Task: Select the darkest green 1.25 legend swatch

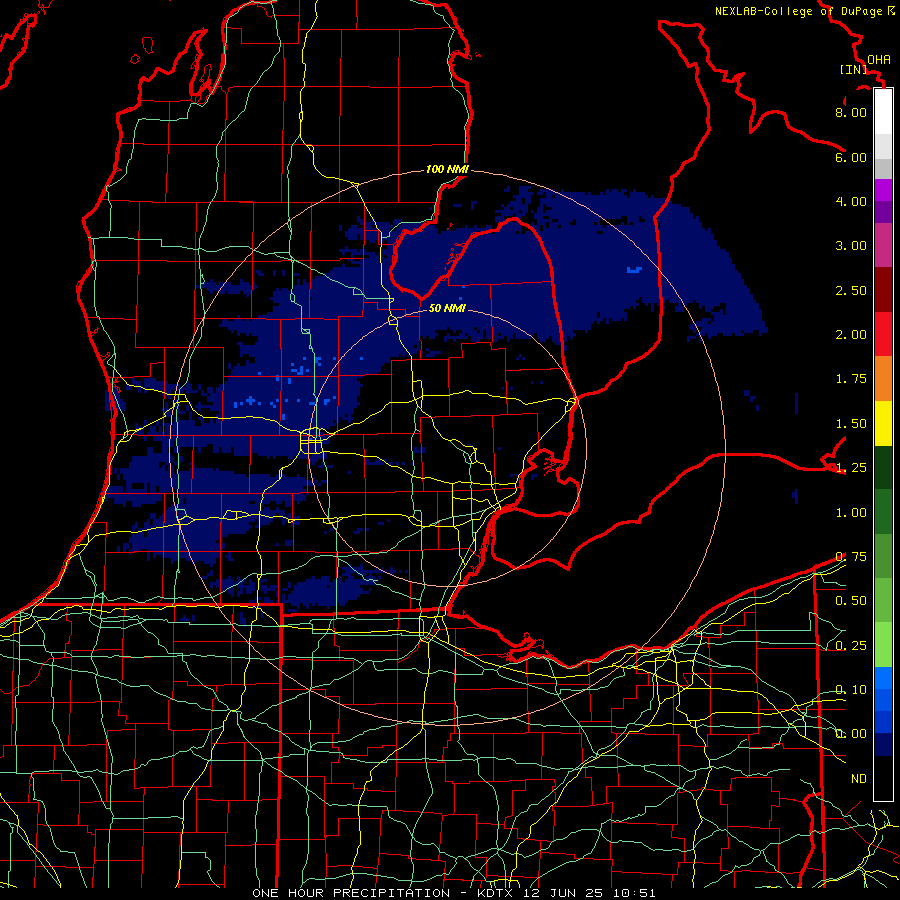Action: click(883, 467)
